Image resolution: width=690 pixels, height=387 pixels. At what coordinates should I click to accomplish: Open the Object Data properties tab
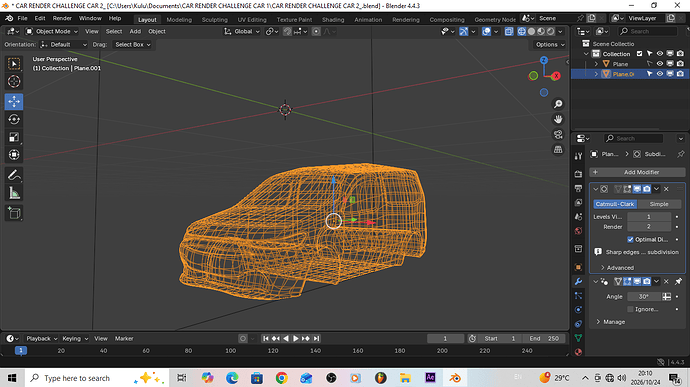pos(578,338)
